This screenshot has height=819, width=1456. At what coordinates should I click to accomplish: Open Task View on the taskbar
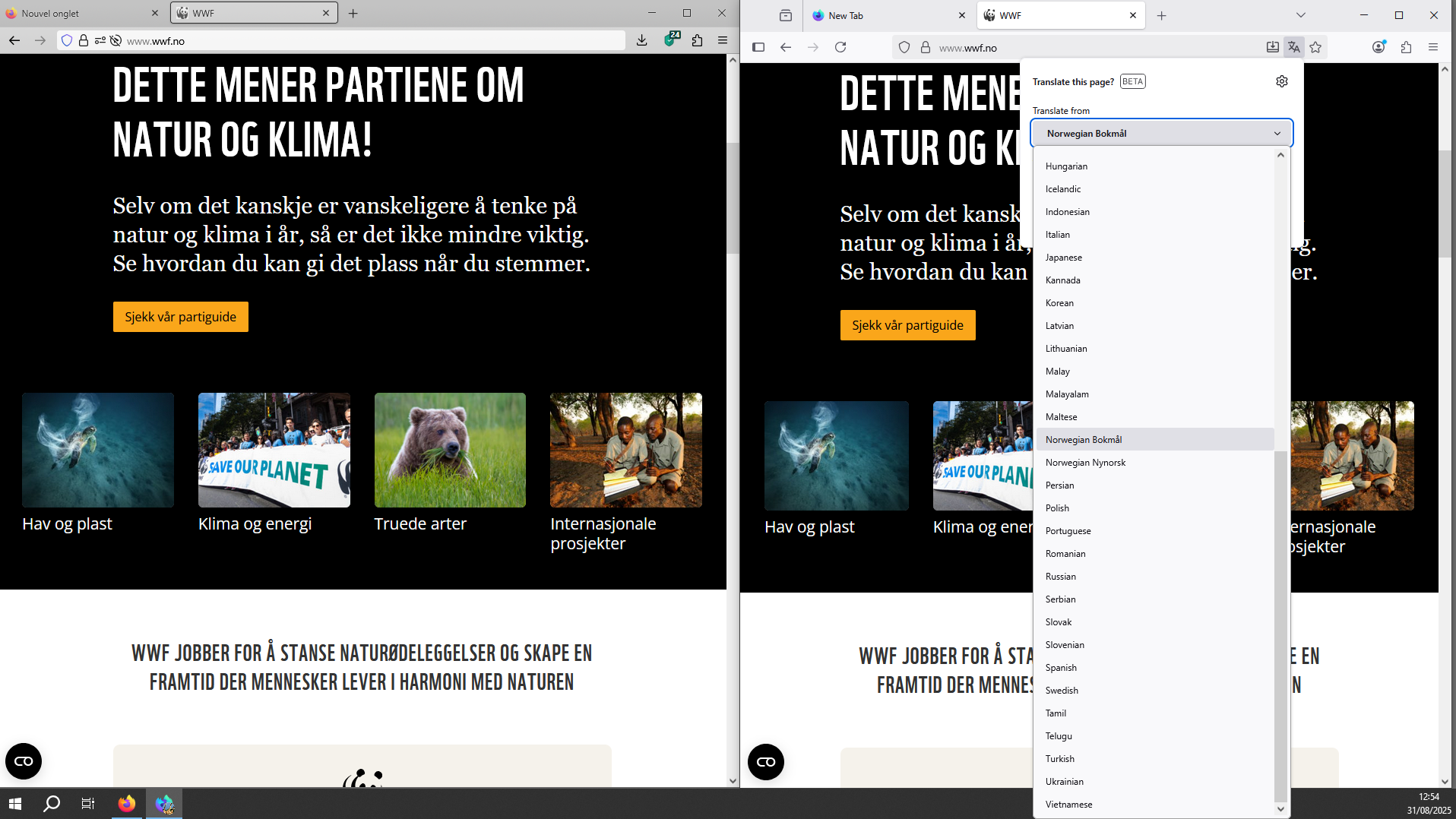(x=88, y=804)
